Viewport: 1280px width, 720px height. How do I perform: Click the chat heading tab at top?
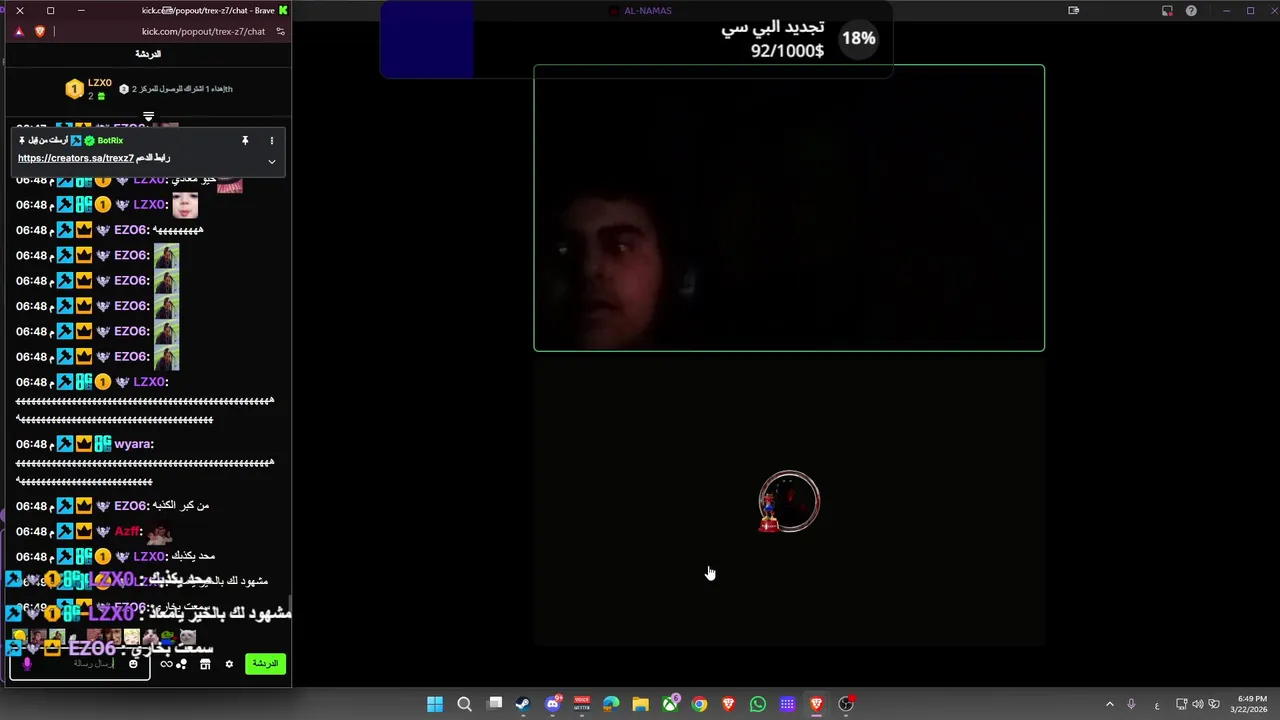tap(148, 54)
